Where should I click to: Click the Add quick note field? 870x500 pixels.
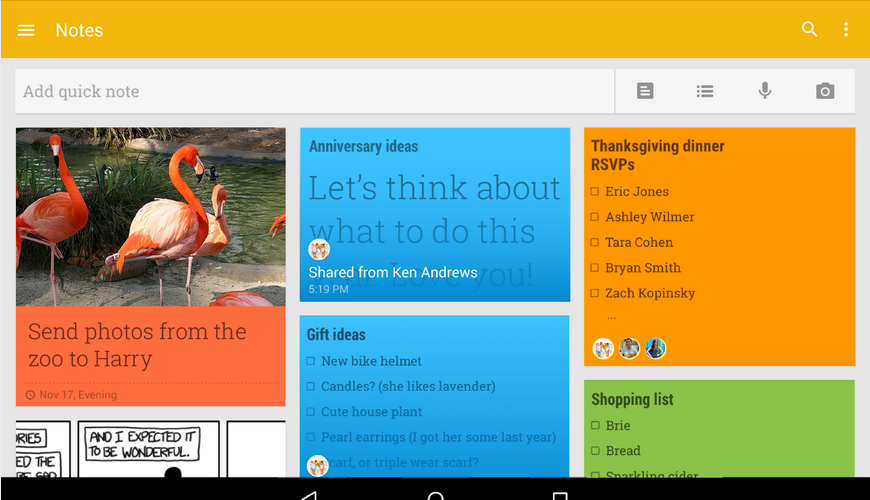315,91
